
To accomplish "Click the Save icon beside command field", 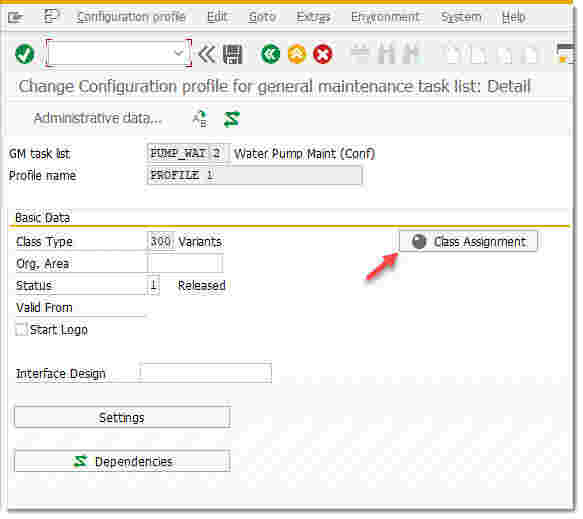I will [232, 54].
